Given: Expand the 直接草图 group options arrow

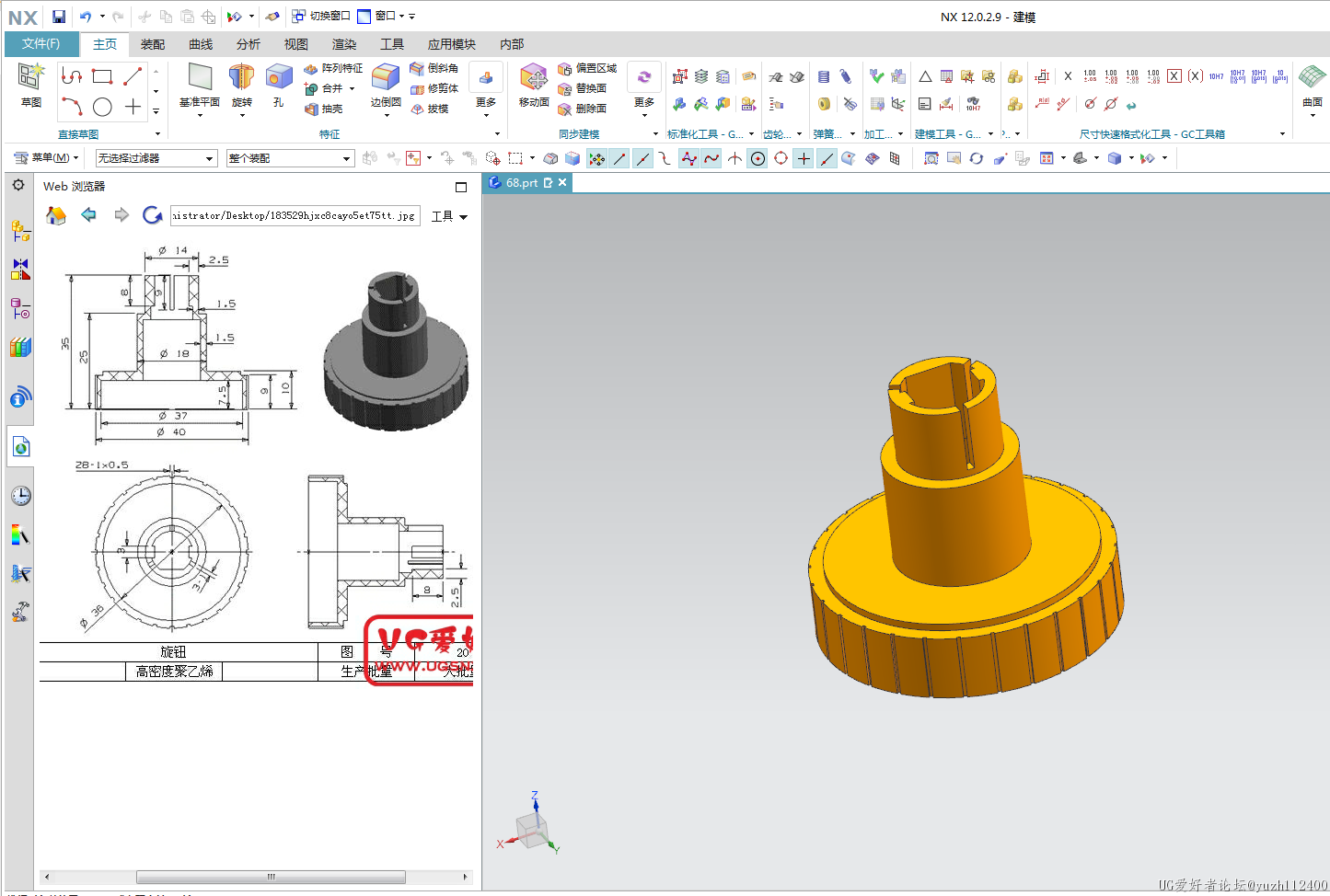Looking at the screenshot, I should [157, 134].
